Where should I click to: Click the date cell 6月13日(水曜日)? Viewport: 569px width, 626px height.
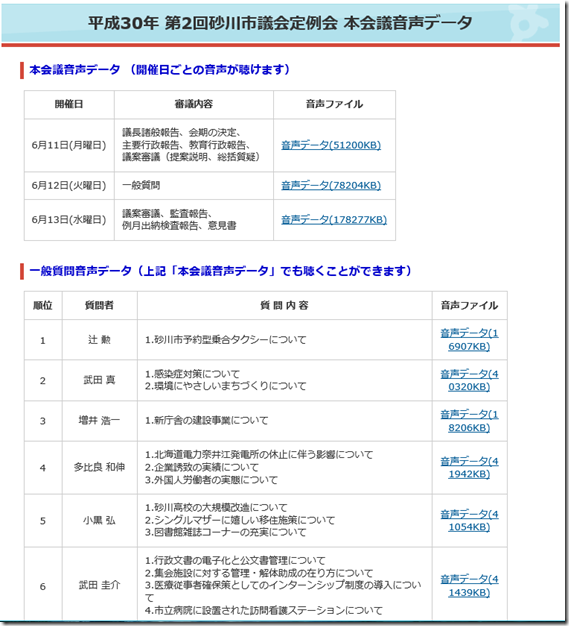(69, 220)
